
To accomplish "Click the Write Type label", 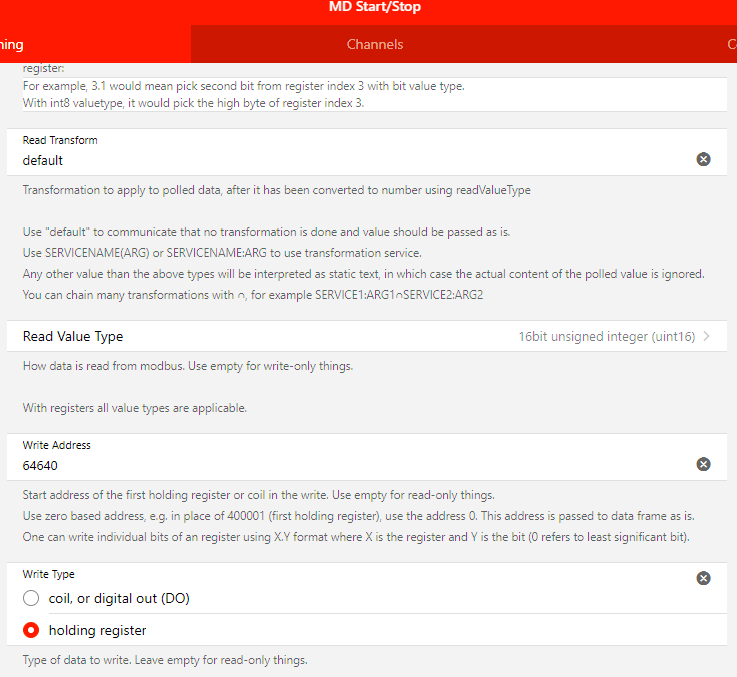I will click(48, 574).
